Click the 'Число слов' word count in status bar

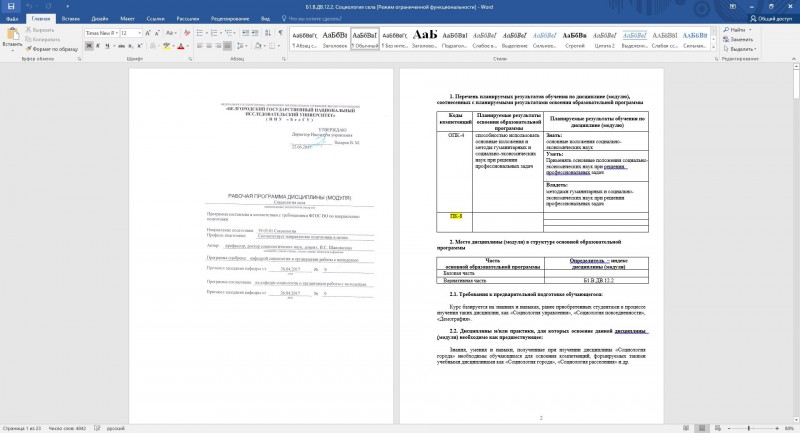coord(67,428)
